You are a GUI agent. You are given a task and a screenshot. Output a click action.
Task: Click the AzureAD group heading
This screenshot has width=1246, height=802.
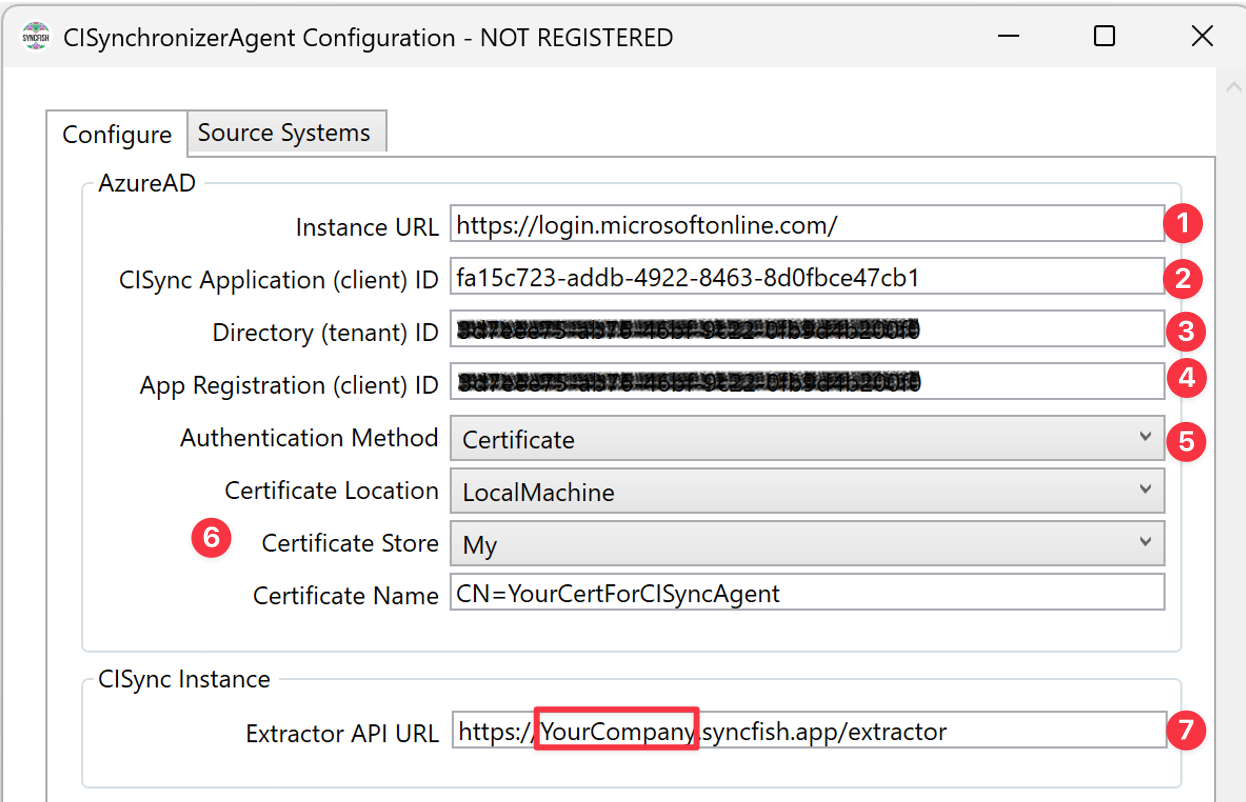coord(147,181)
